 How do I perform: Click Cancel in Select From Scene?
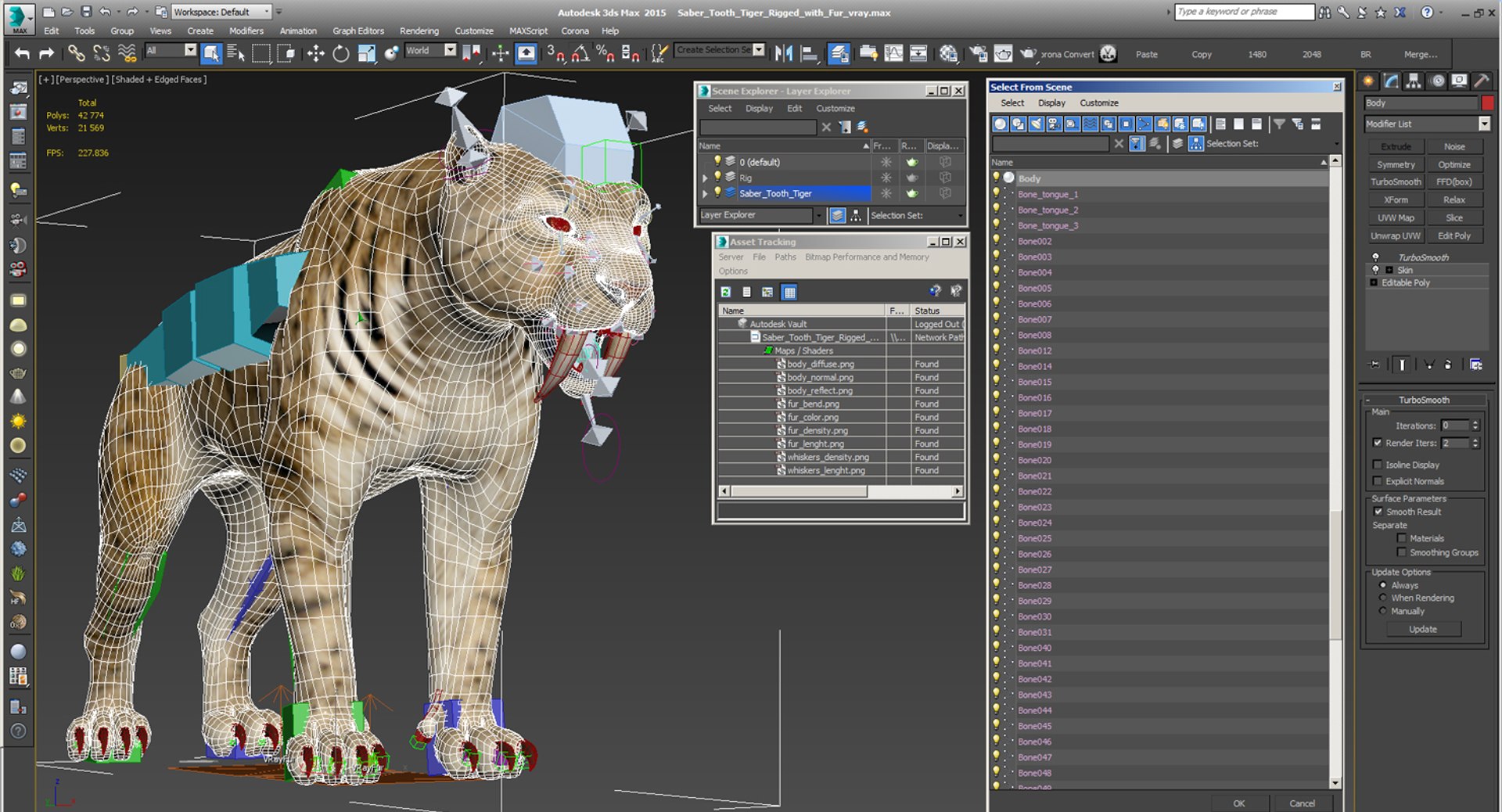click(x=1302, y=803)
